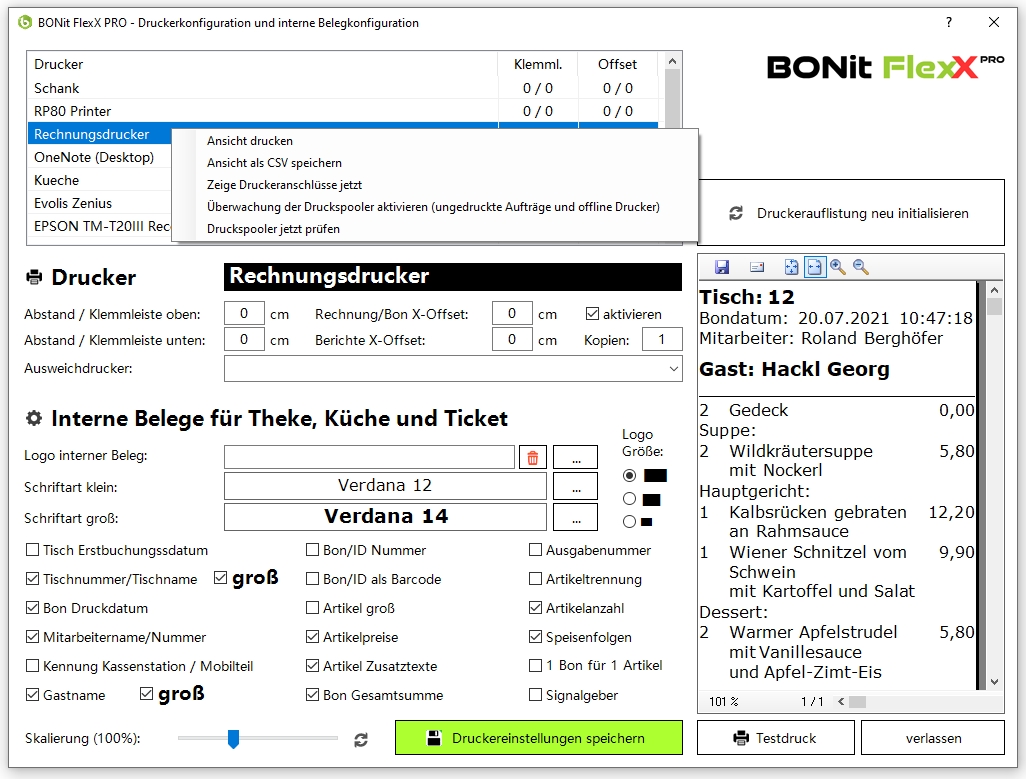This screenshot has height=779, width=1026.
Task: Check the 'Bon/ID als Barcode' option
Action: (x=312, y=579)
